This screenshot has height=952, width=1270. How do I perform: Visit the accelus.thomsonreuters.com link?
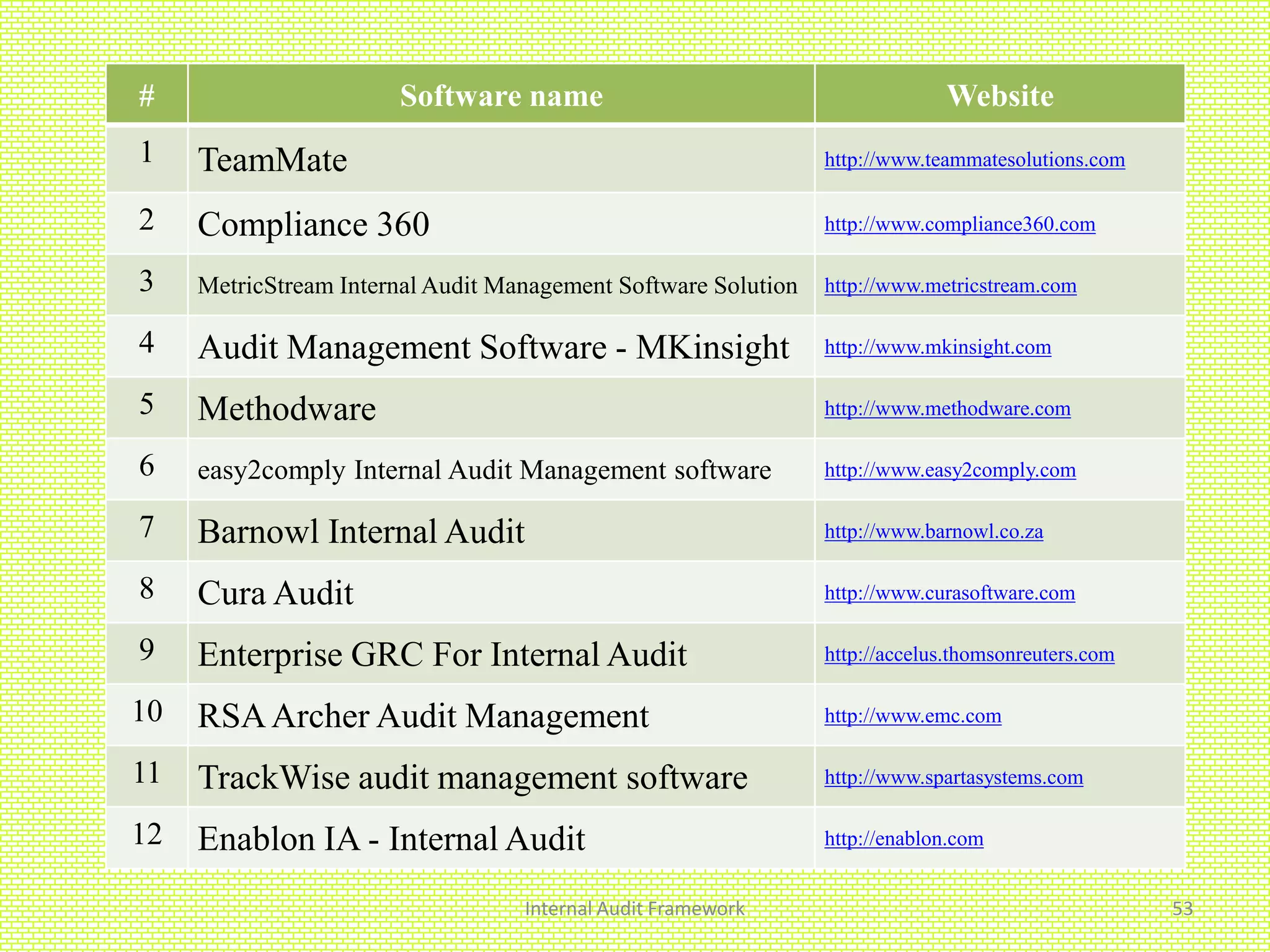(x=969, y=654)
